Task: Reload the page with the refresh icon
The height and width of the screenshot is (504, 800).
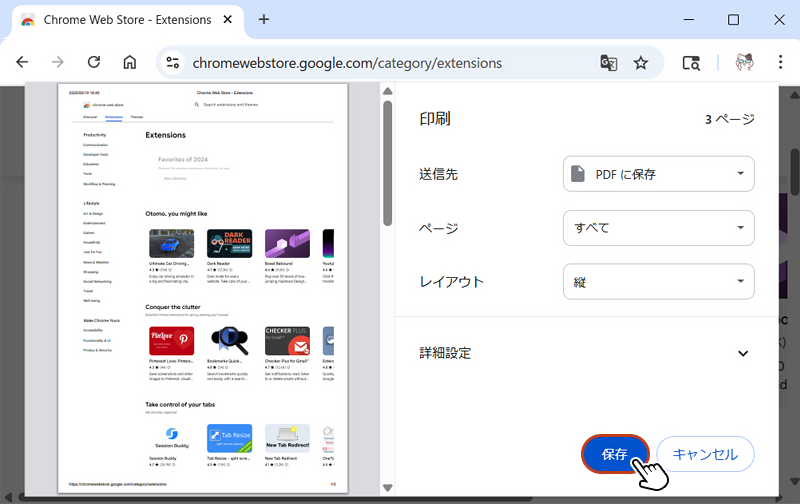Action: tap(94, 62)
